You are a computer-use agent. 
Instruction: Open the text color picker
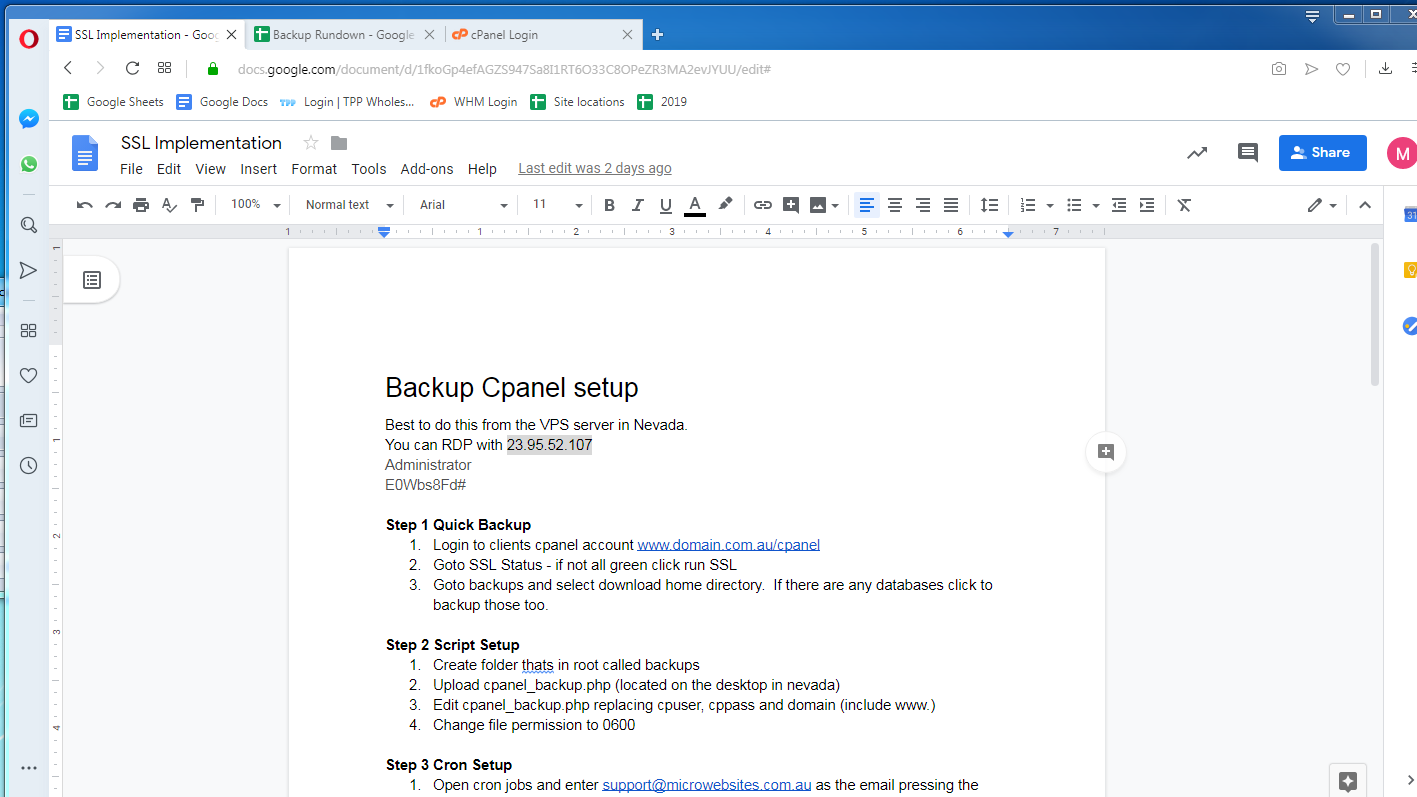695,205
